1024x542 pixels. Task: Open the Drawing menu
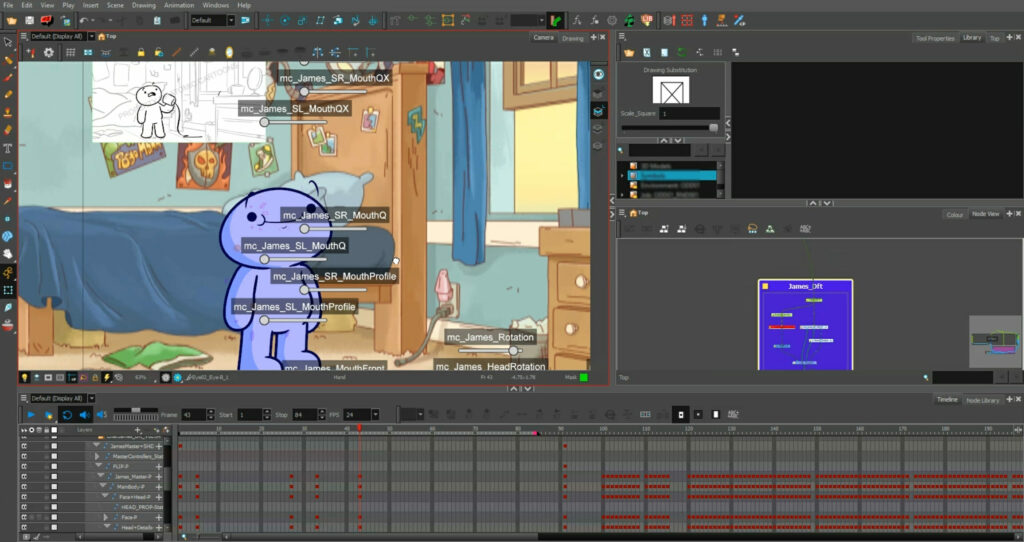coord(144,5)
